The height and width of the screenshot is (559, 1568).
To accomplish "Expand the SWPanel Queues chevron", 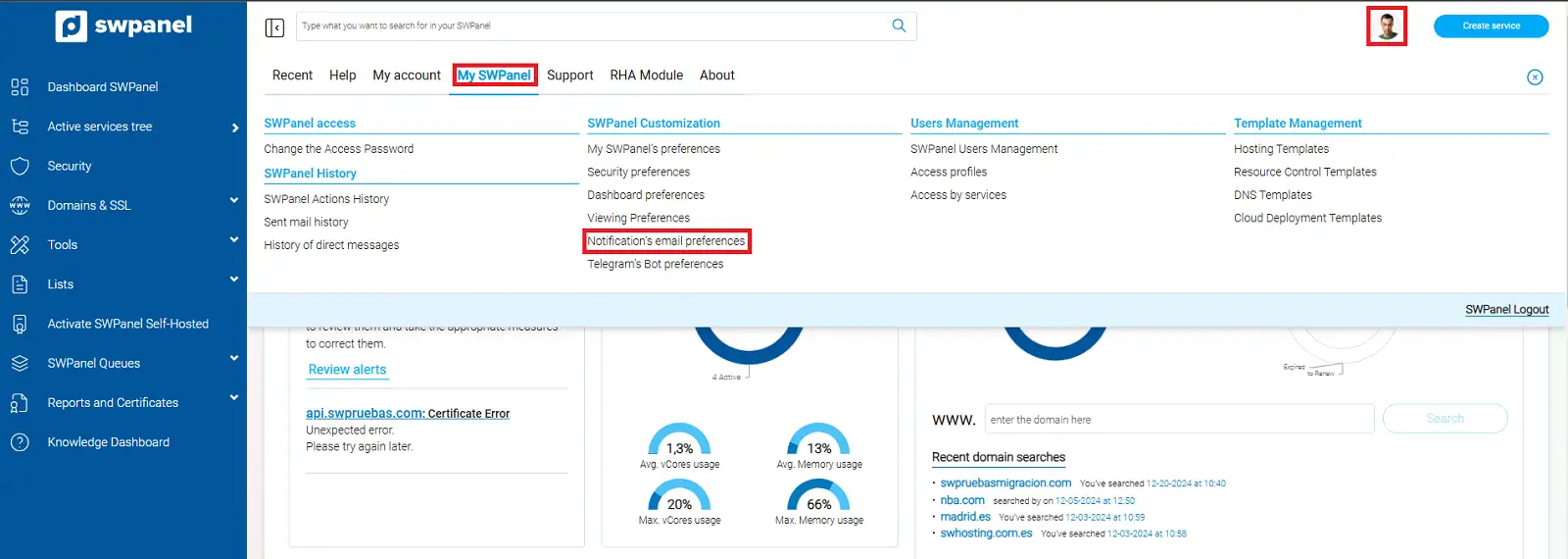I will (x=234, y=359).
